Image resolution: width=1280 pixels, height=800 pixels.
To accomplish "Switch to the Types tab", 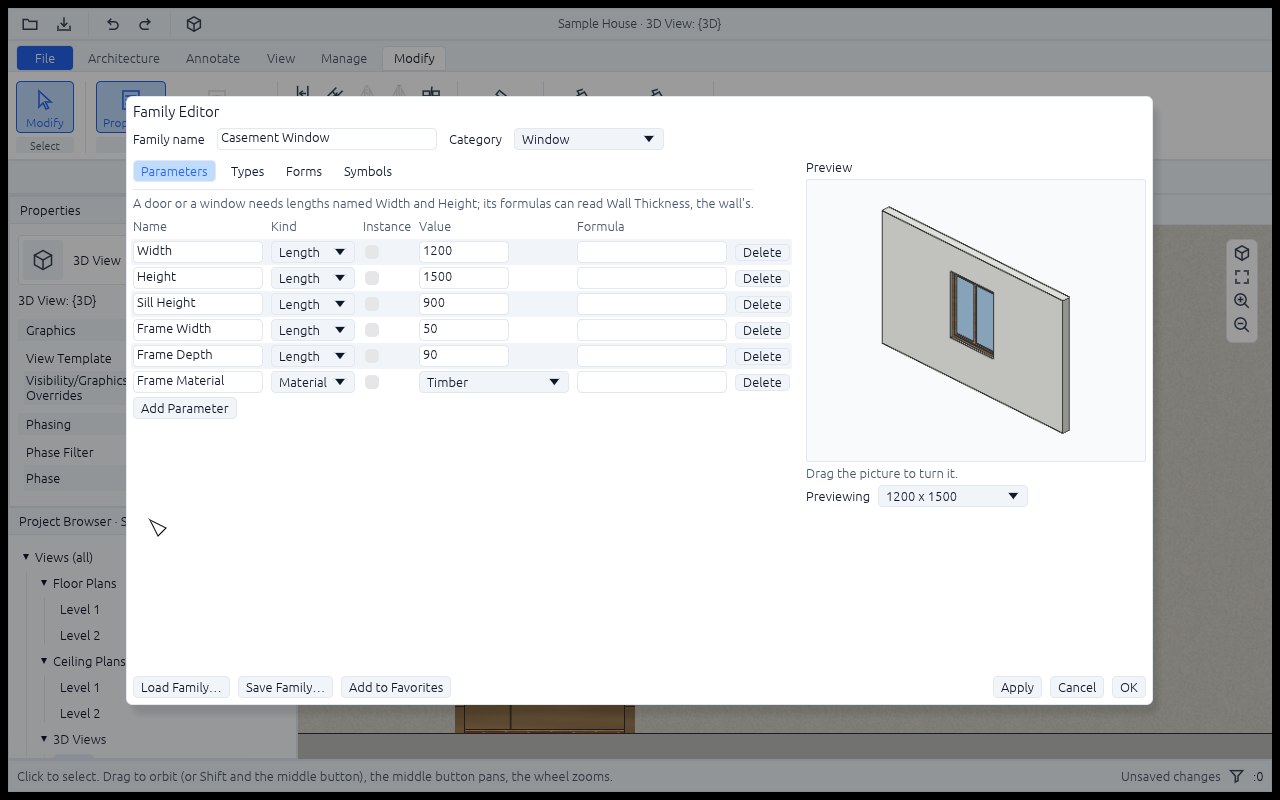I will tap(248, 171).
